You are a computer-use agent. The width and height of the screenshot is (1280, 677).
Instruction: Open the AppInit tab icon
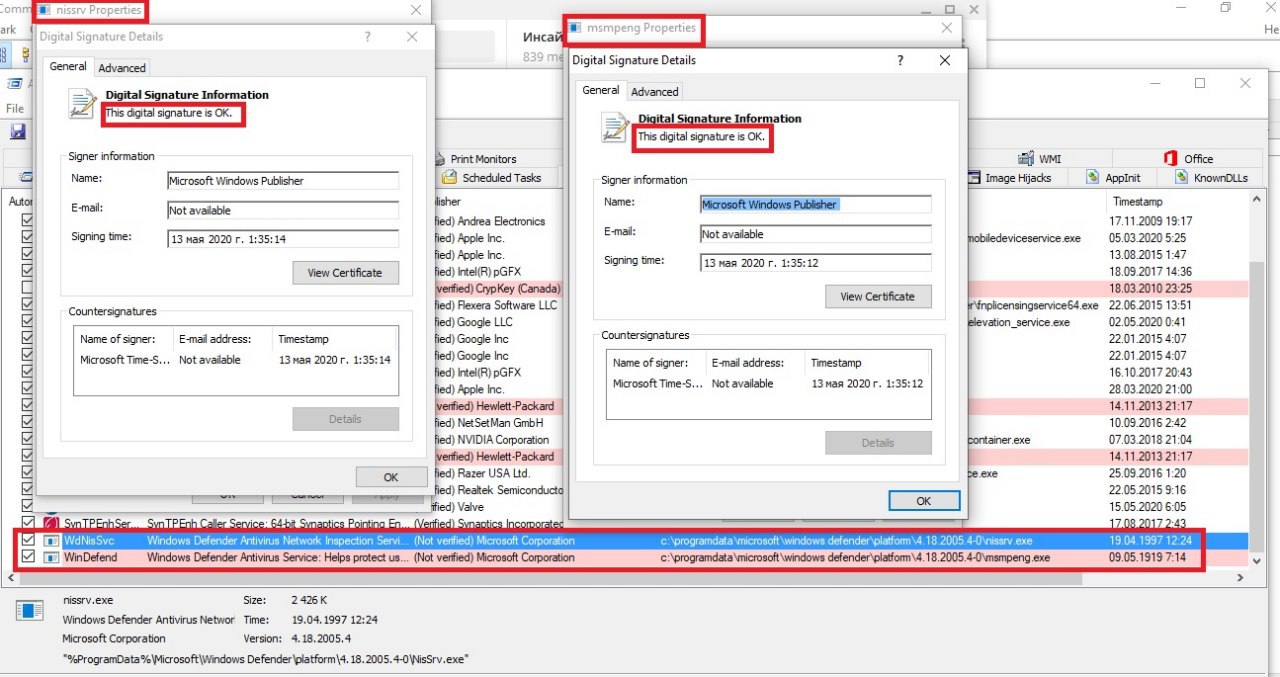(x=1091, y=178)
